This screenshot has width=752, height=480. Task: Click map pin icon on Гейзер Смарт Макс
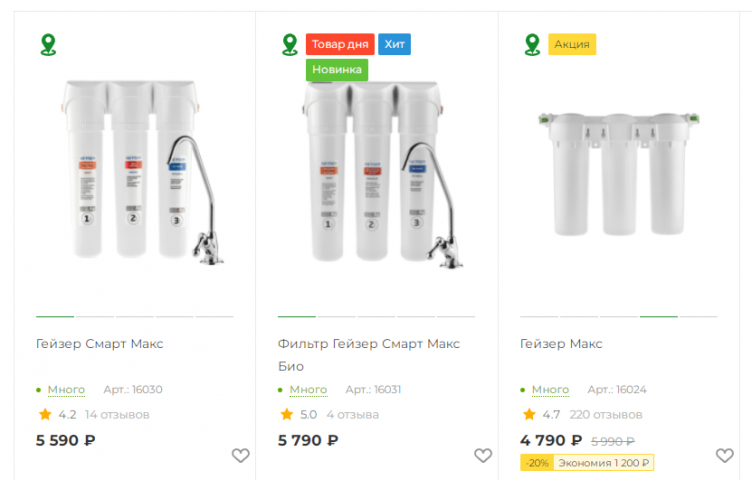[x=48, y=45]
